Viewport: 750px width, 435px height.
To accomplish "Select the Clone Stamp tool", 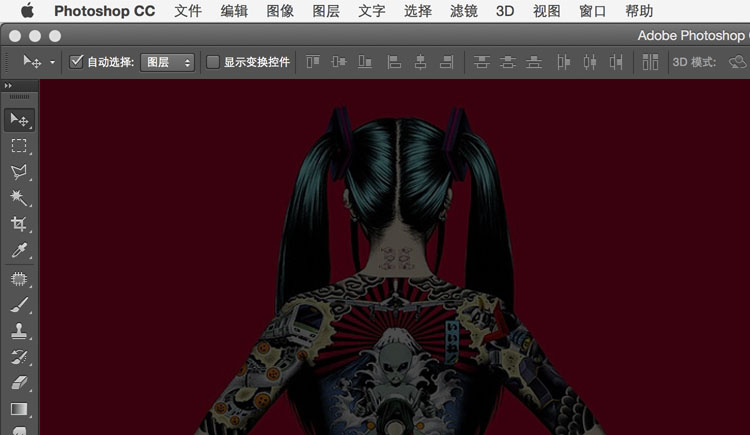I will coord(19,331).
